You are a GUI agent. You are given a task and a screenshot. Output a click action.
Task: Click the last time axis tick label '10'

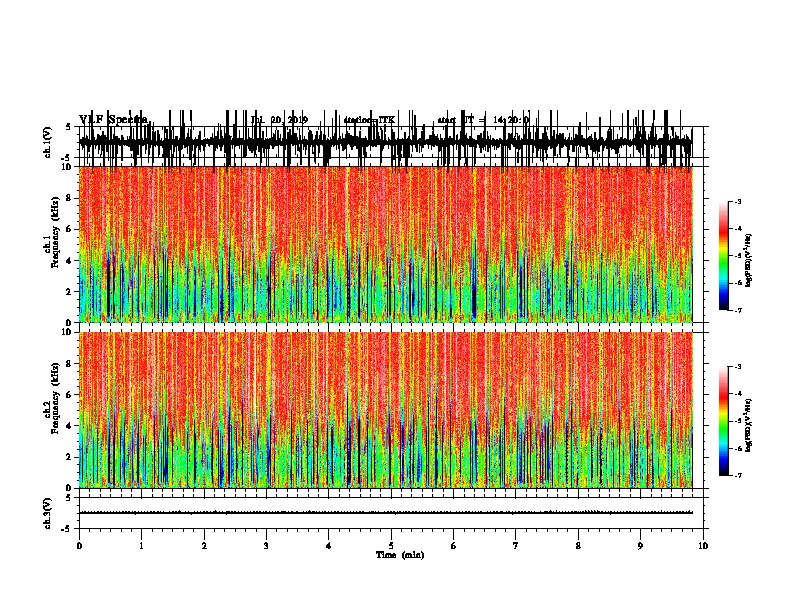click(703, 546)
